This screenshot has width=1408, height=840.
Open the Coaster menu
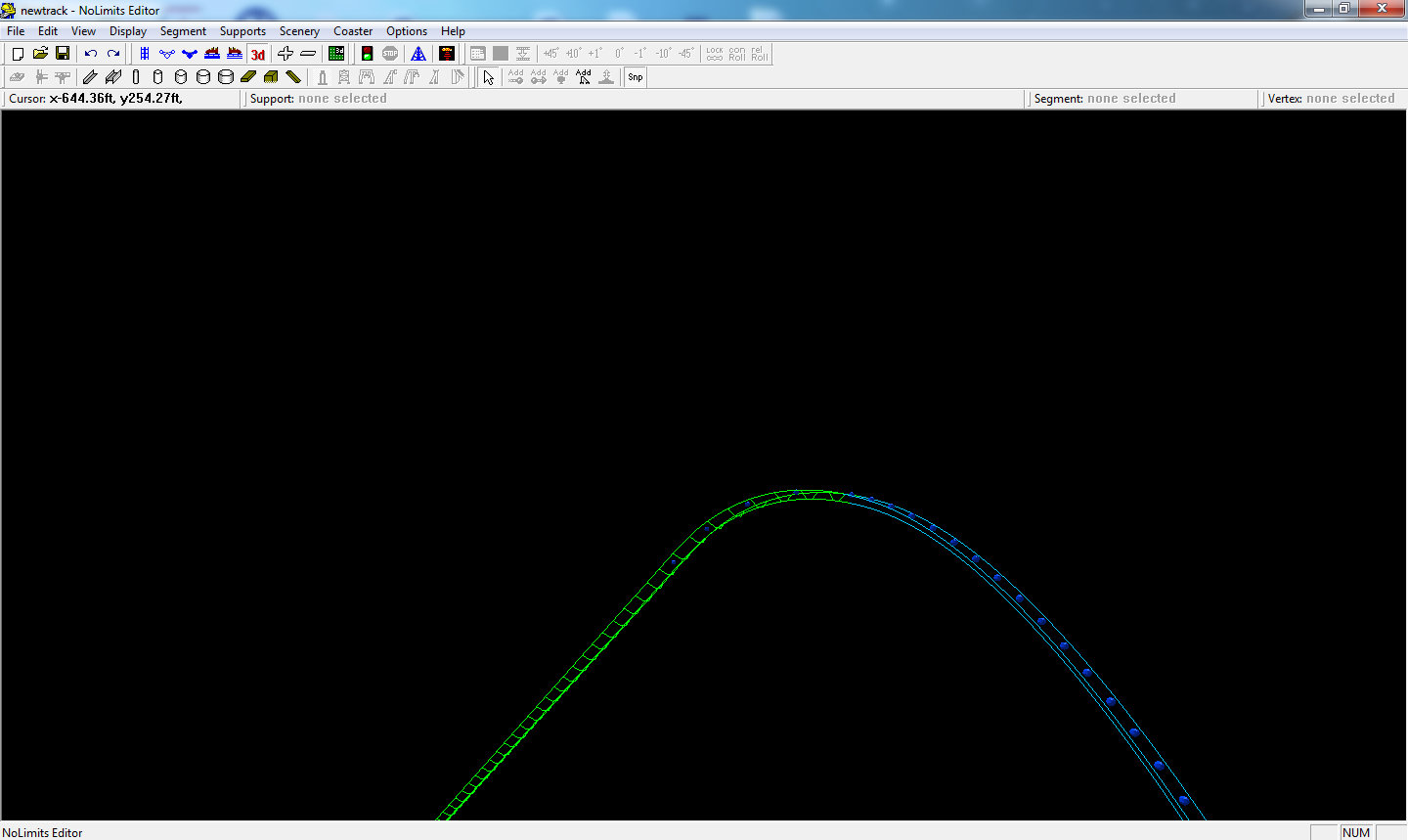coord(353,31)
